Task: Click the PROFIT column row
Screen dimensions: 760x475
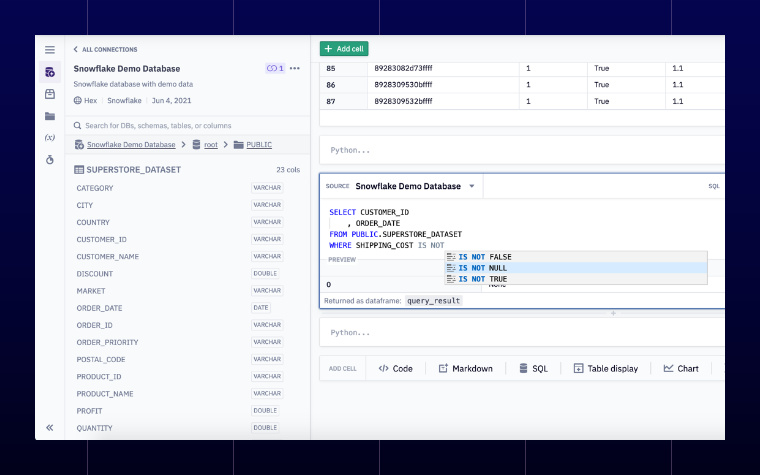Action: (187, 411)
